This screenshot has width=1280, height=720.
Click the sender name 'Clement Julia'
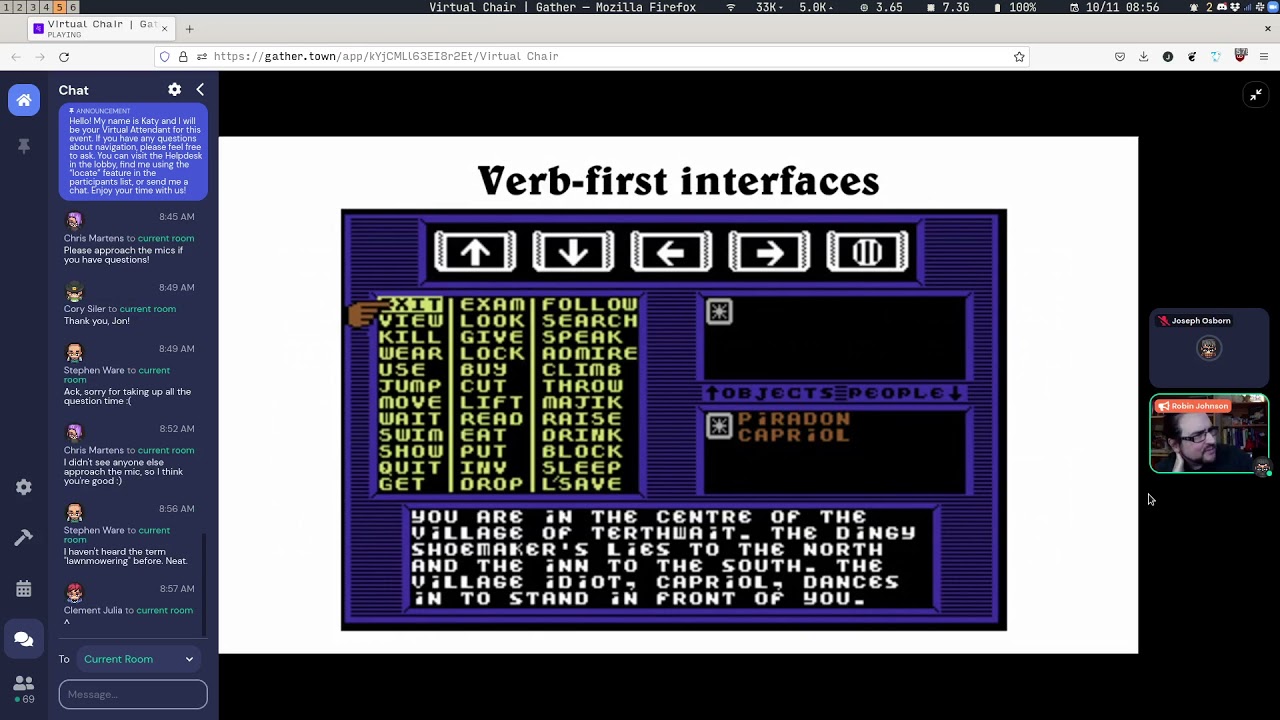click(x=93, y=610)
